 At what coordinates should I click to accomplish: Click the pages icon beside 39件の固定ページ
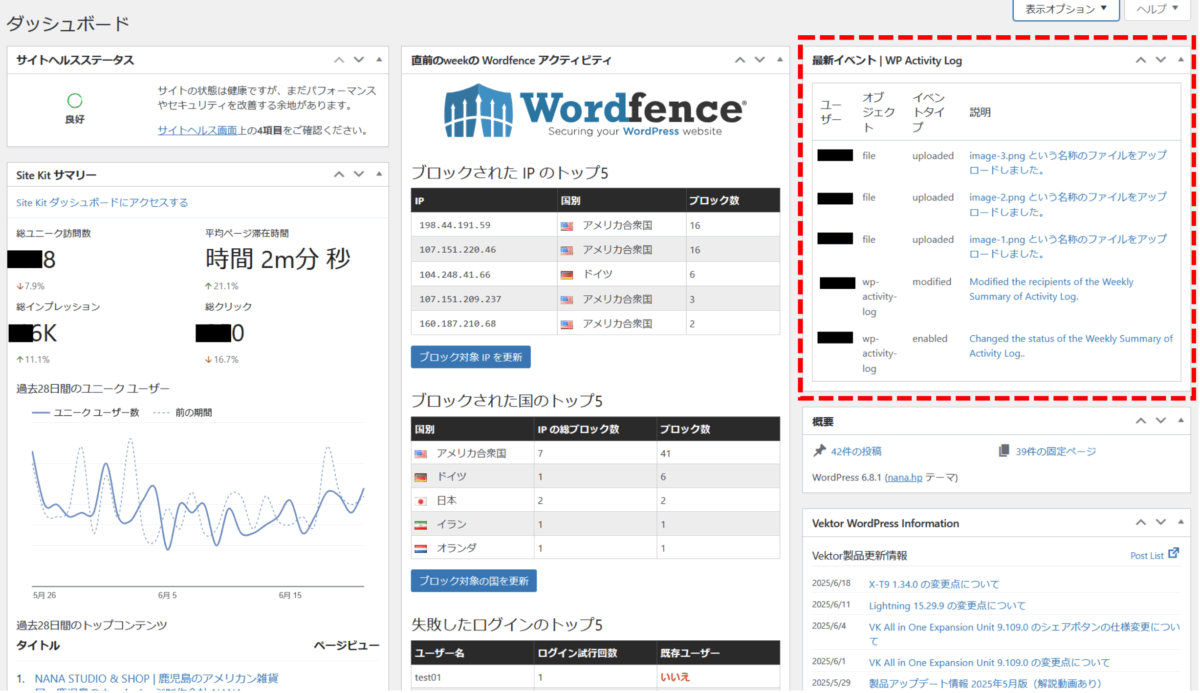[1004, 451]
